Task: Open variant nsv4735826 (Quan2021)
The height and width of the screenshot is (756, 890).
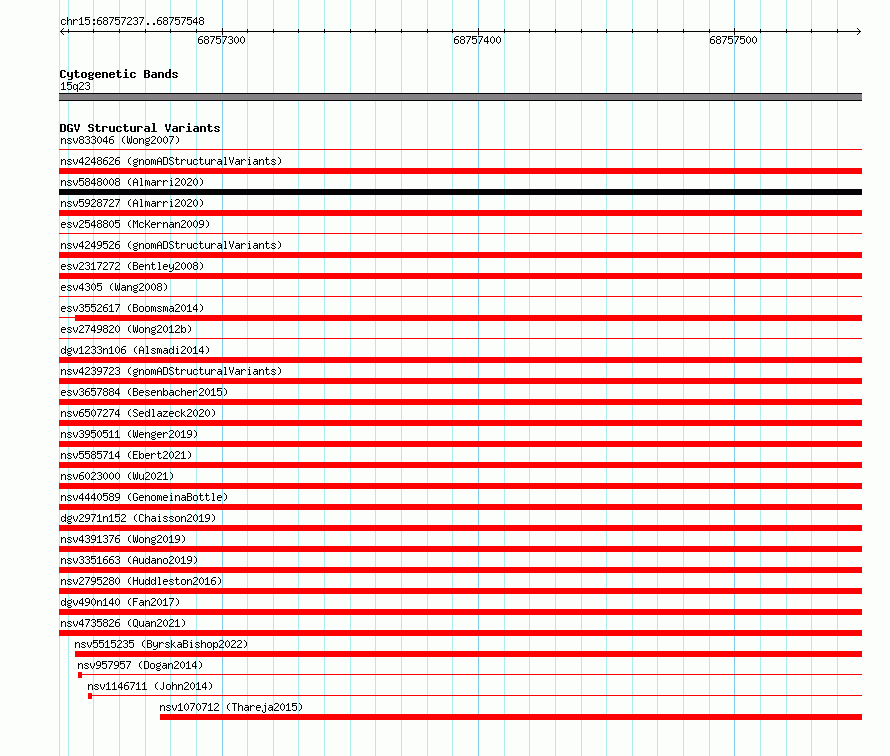Action: pos(123,623)
